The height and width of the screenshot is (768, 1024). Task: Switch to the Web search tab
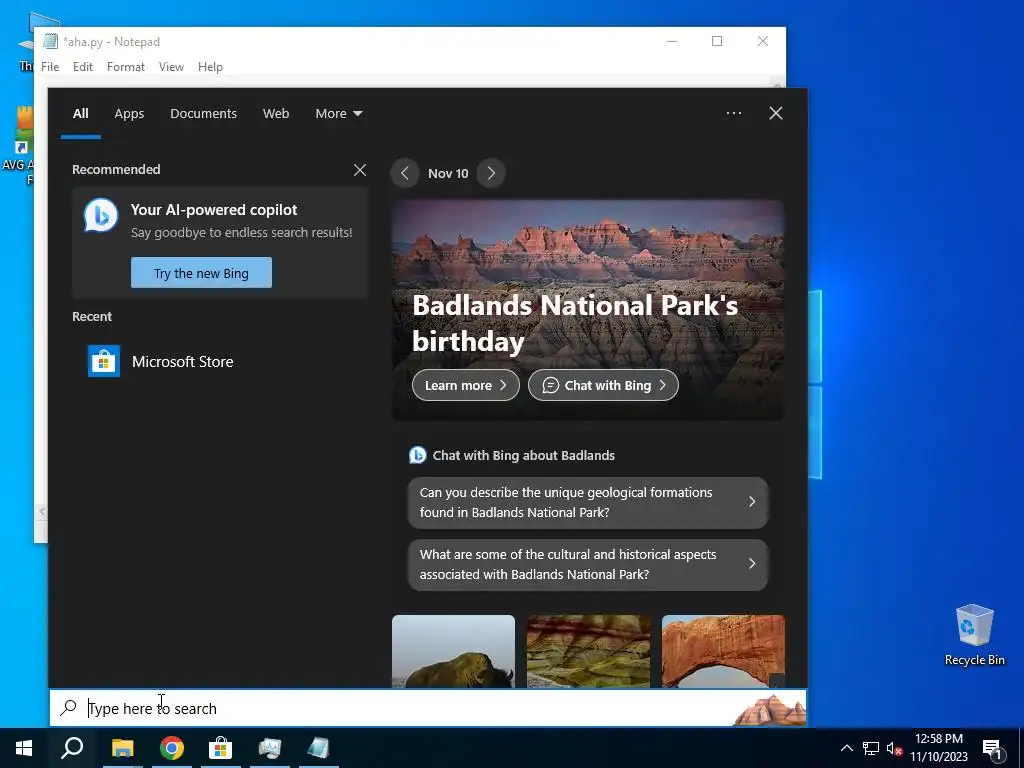pos(276,114)
